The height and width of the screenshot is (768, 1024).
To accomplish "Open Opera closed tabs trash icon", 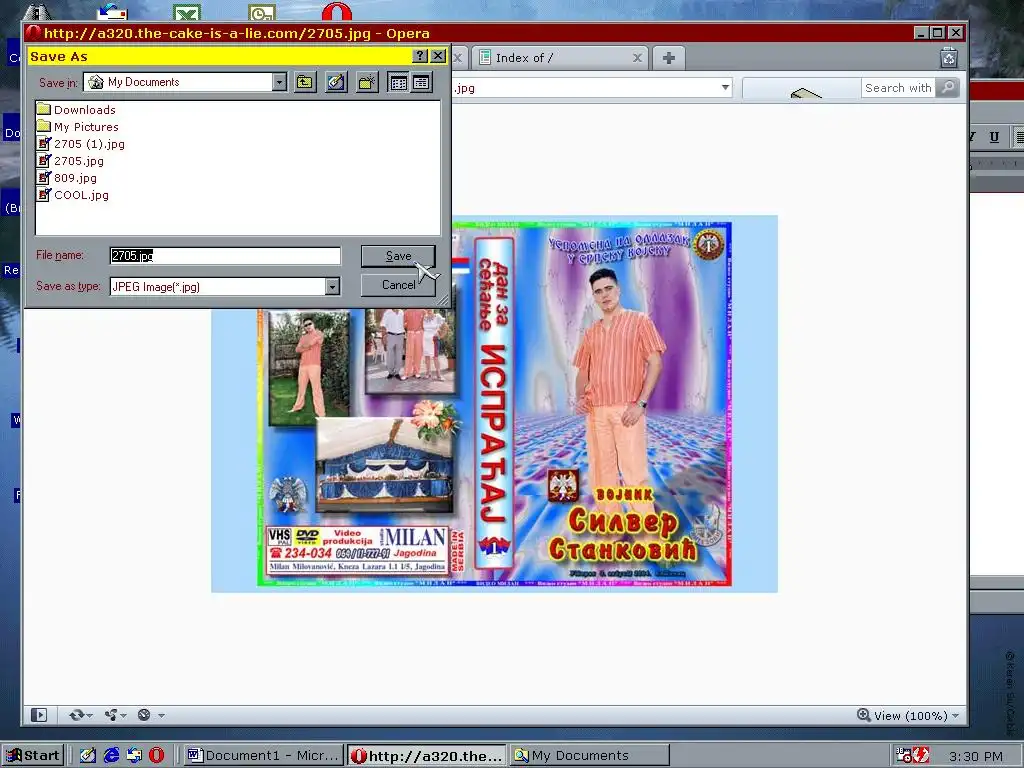I will [949, 58].
